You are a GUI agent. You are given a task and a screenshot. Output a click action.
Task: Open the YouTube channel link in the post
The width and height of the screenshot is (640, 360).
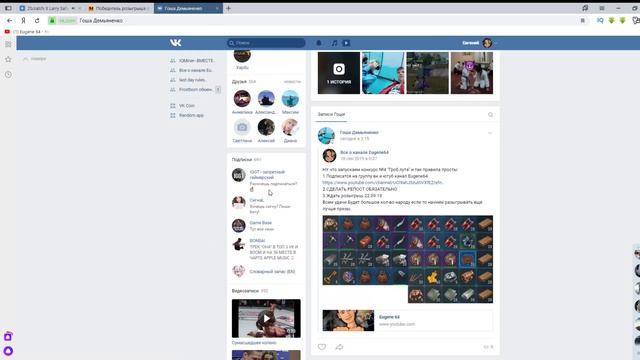tap(382, 182)
